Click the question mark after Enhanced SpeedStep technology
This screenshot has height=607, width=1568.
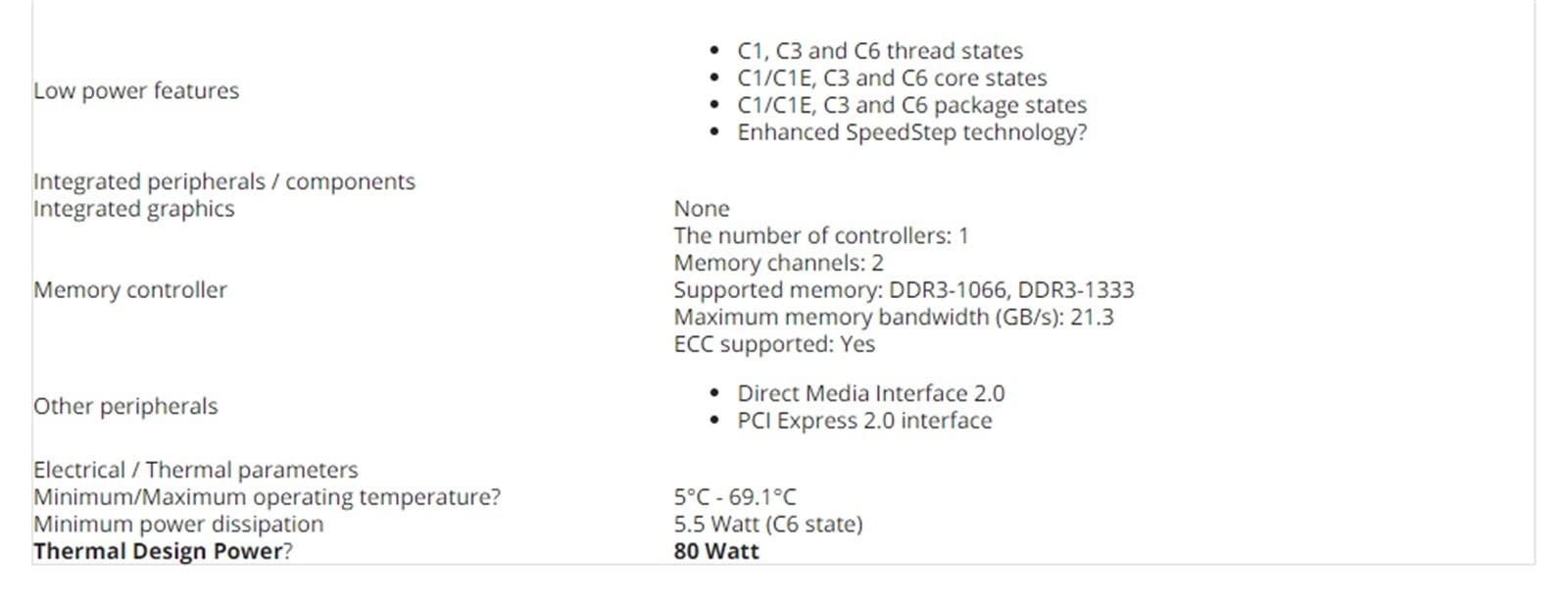pos(1081,132)
